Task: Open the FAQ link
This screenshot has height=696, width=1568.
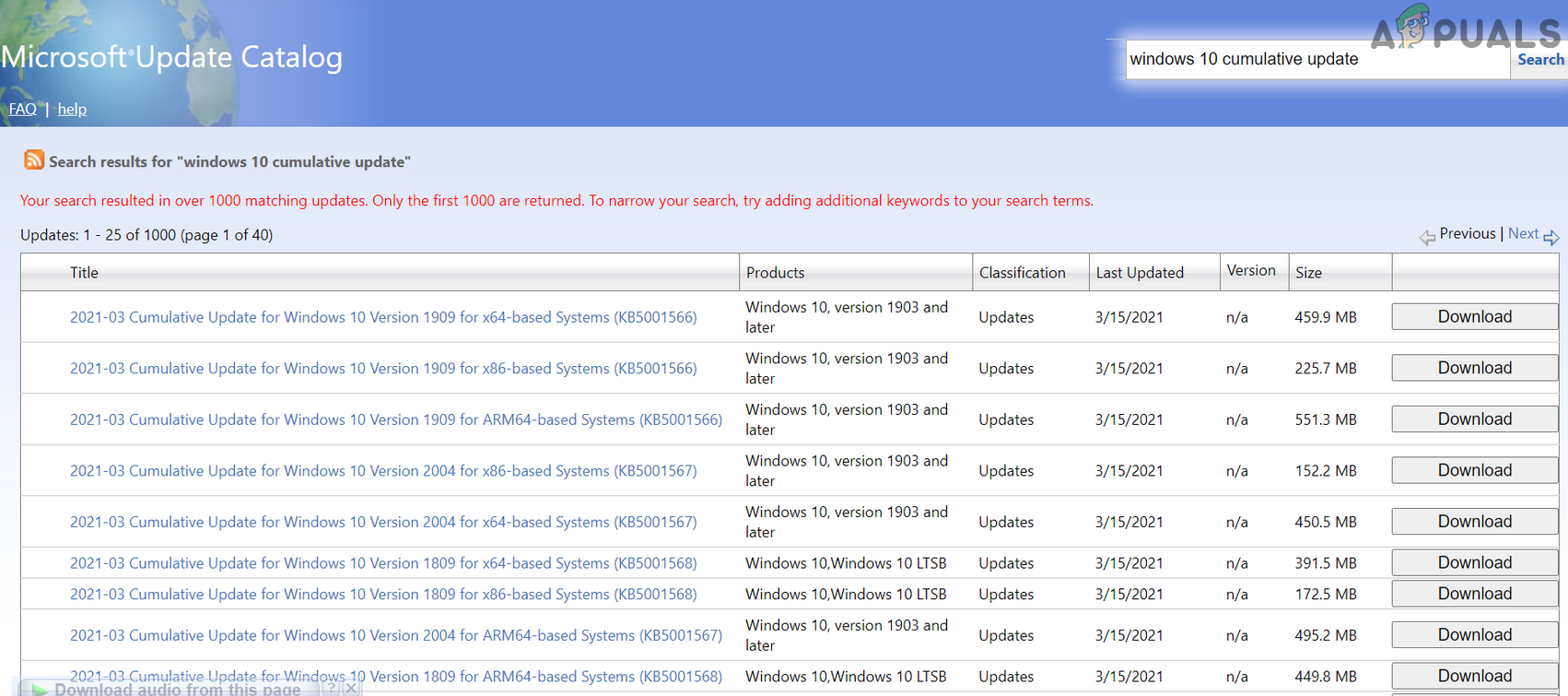Action: [x=22, y=109]
